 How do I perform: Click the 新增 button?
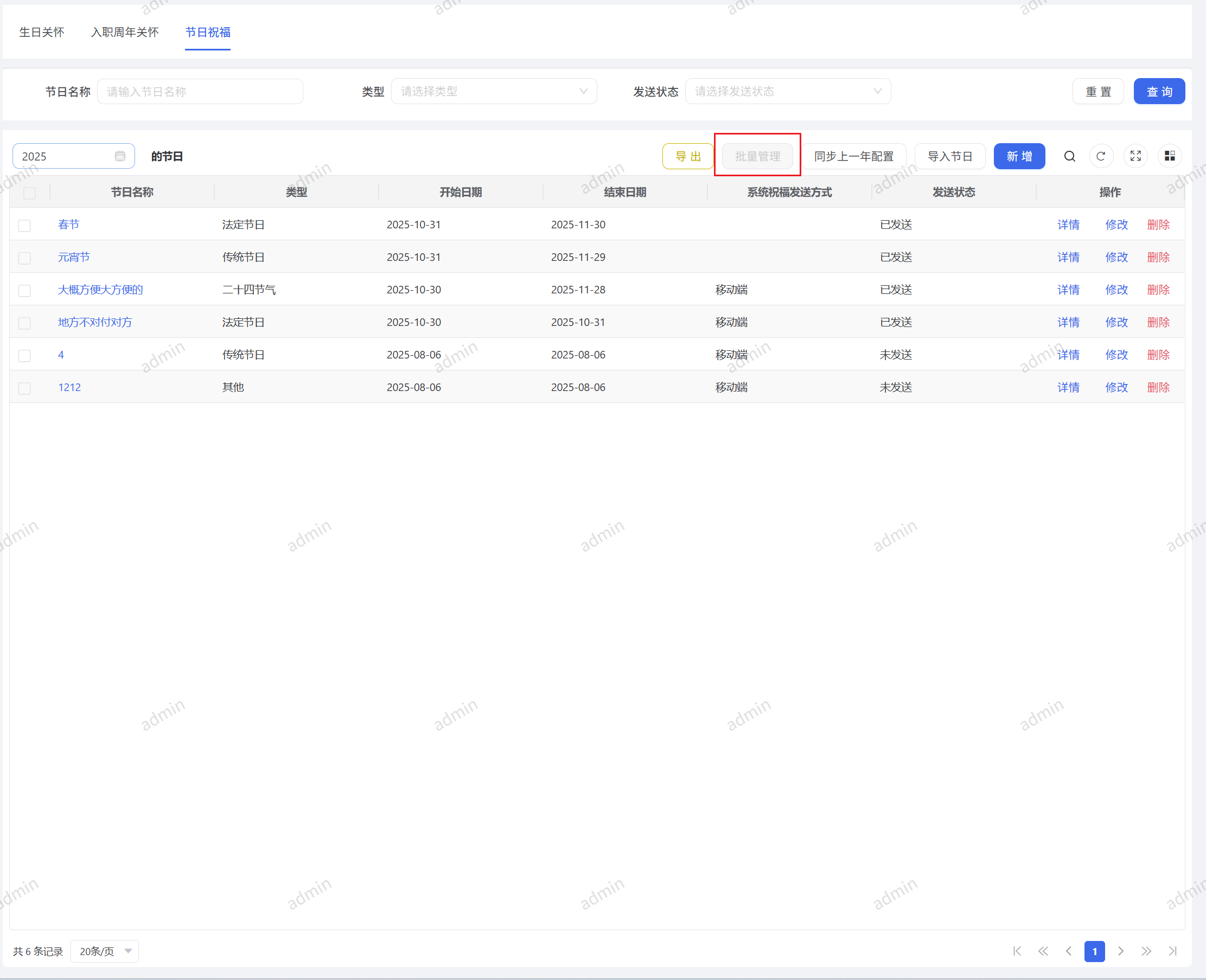[x=1018, y=156]
